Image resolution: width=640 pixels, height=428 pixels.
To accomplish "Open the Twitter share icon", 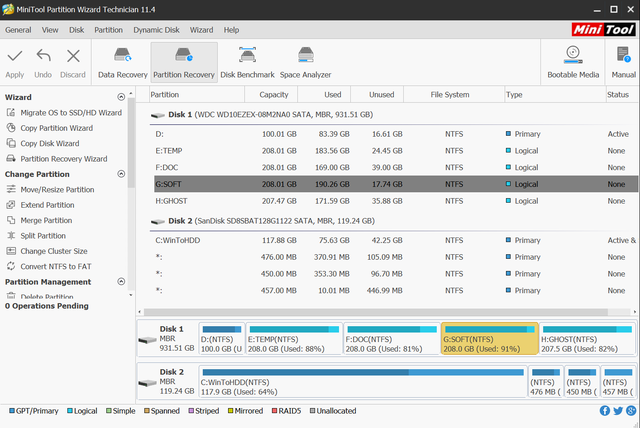I will pyautogui.click(x=618, y=411).
